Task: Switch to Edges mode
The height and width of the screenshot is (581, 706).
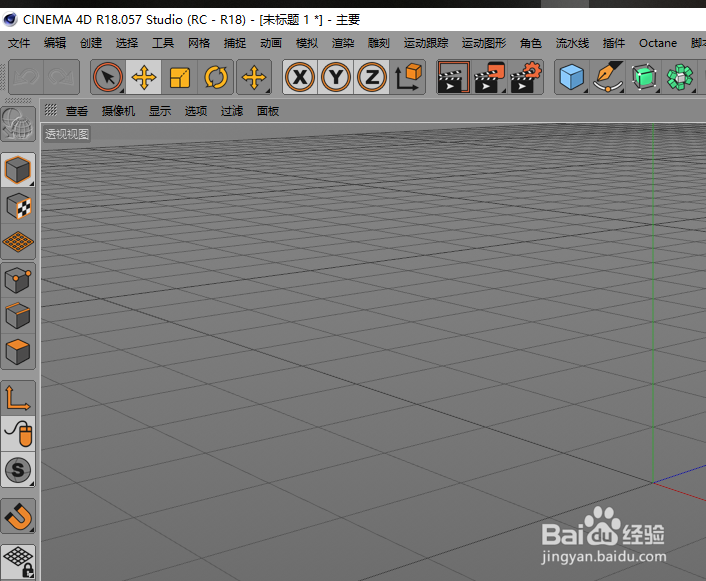Action: pyautogui.click(x=18, y=316)
